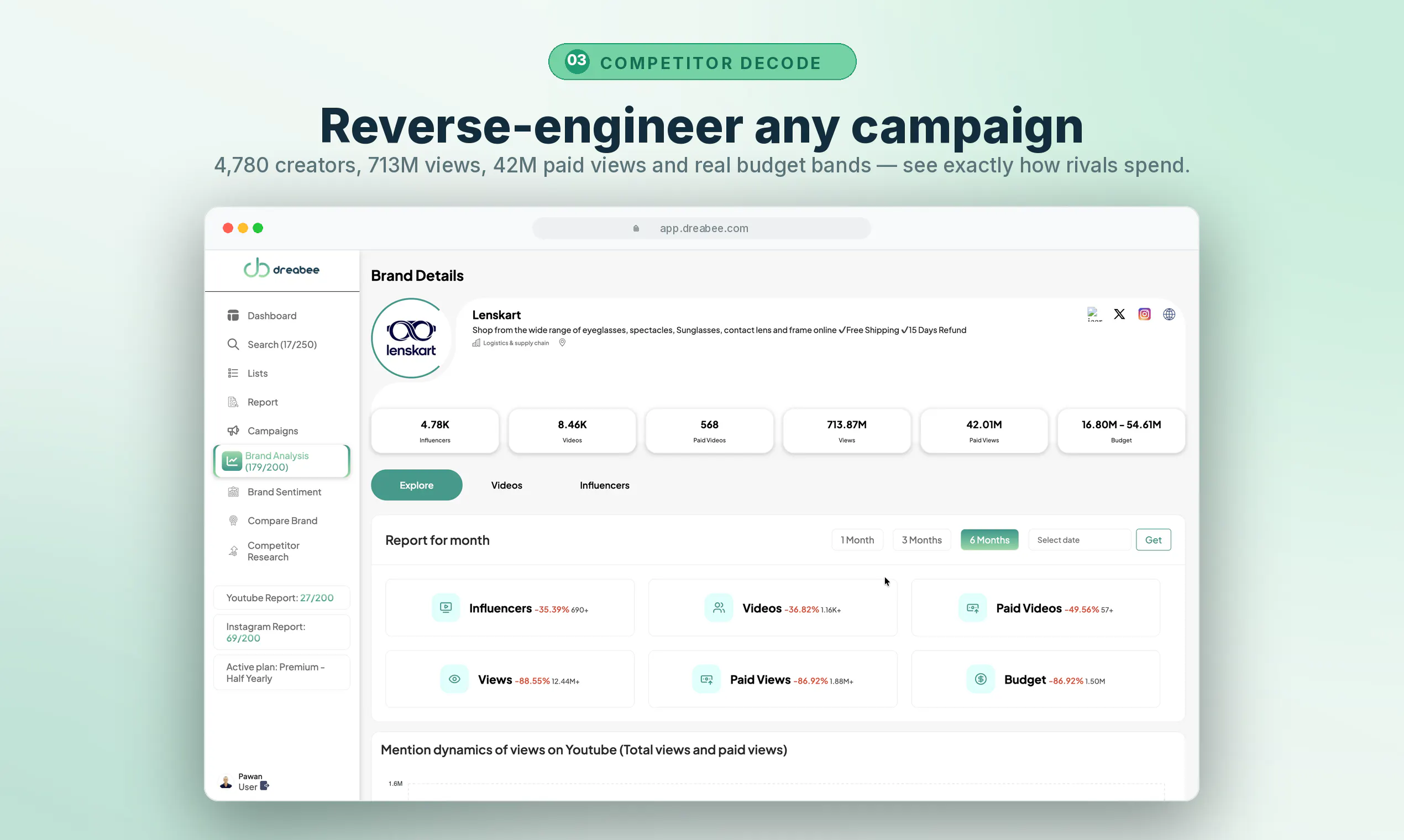The width and height of the screenshot is (1404, 840).
Task: Click the Views eye icon in report
Action: (454, 679)
